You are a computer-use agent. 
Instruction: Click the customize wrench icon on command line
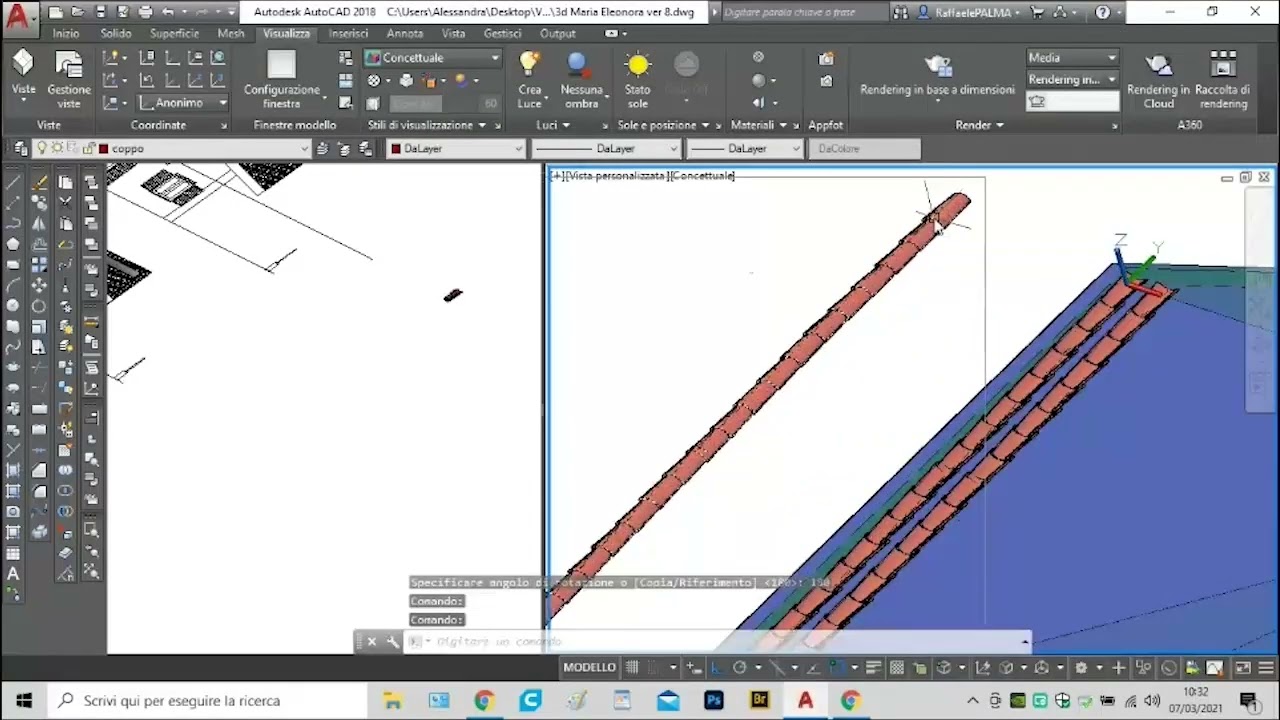pyautogui.click(x=392, y=642)
